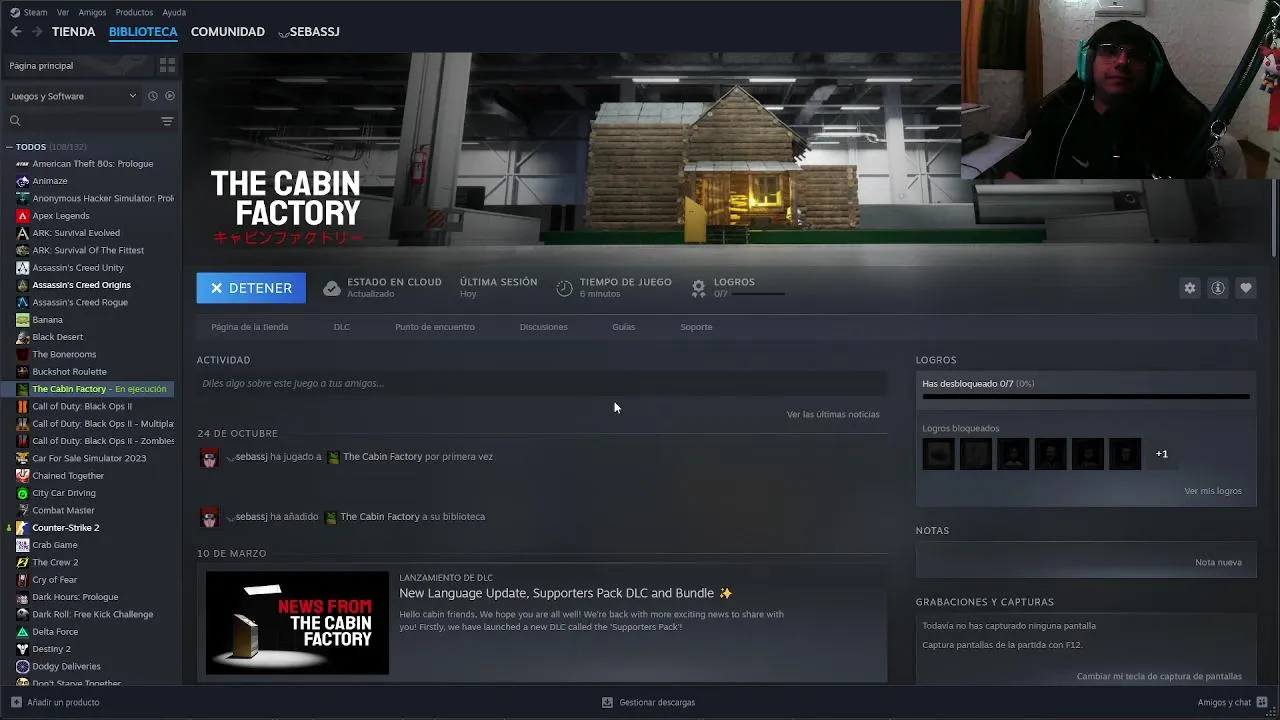The image size is (1280, 720).
Task: Click Ver las últimas noticias
Action: (833, 414)
